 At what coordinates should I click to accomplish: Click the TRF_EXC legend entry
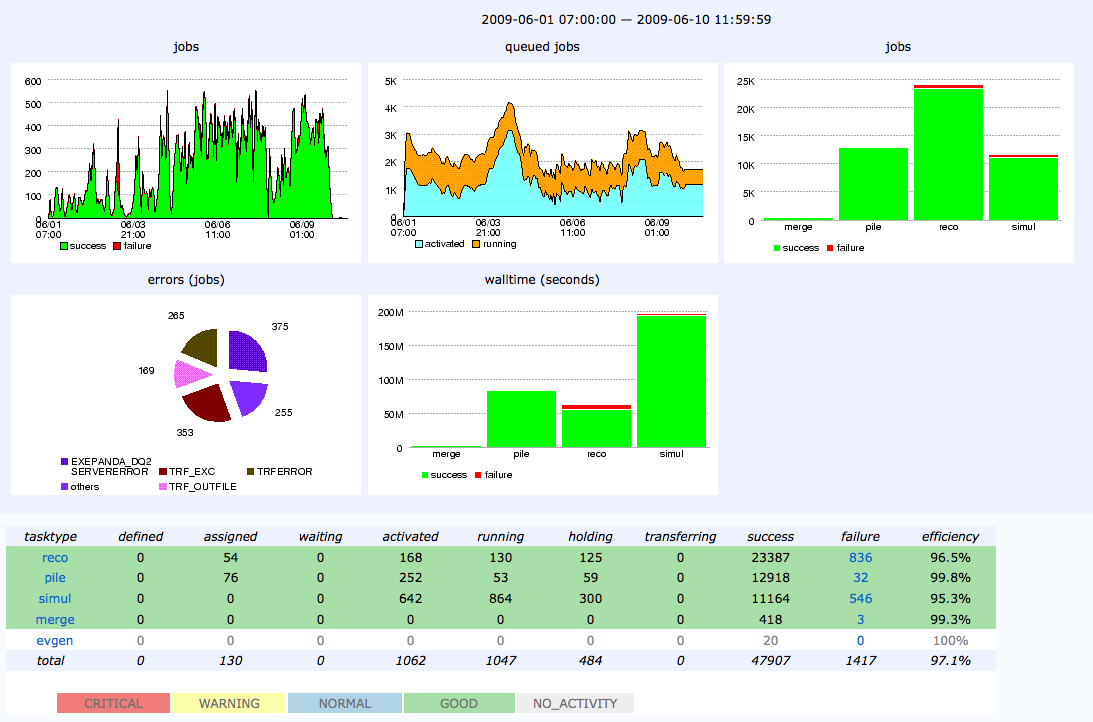click(x=187, y=472)
